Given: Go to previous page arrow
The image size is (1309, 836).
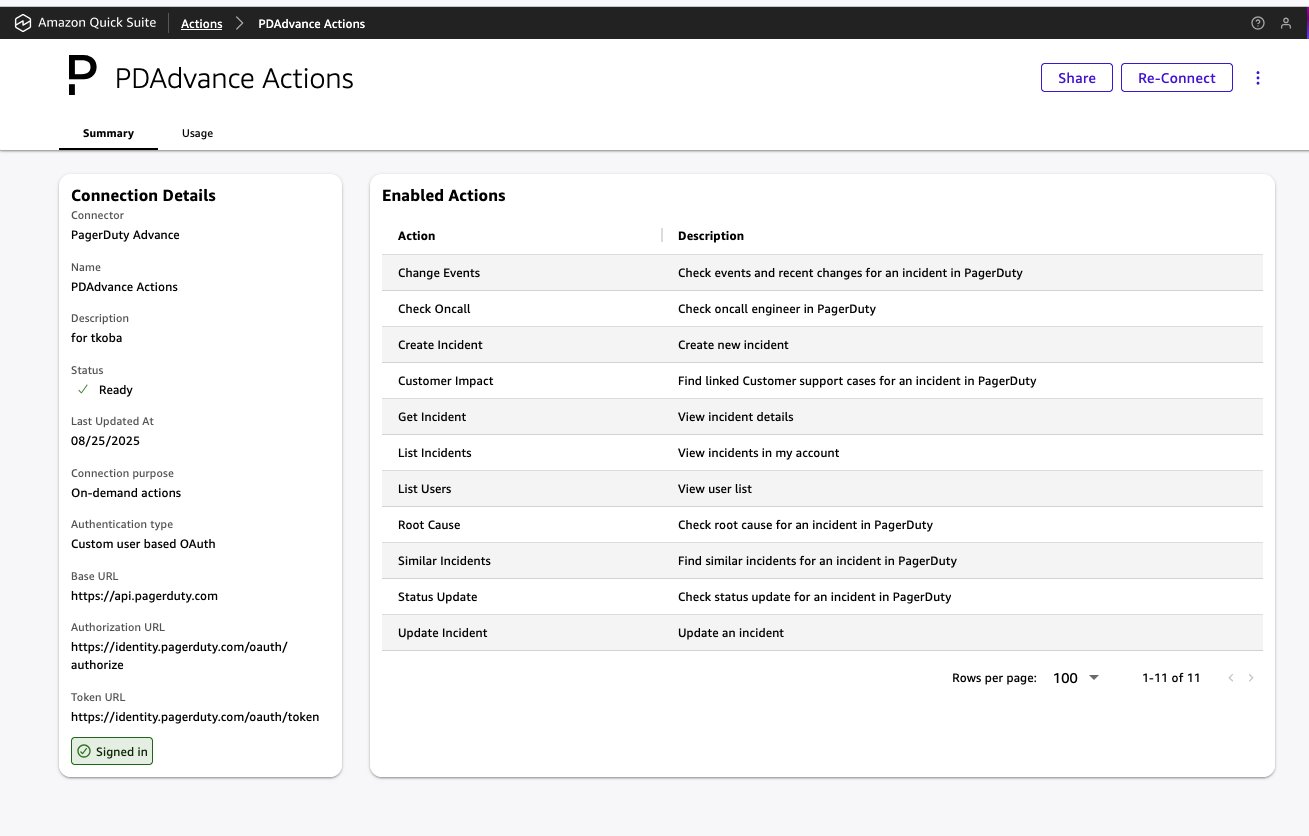Looking at the screenshot, I should coord(1230,678).
